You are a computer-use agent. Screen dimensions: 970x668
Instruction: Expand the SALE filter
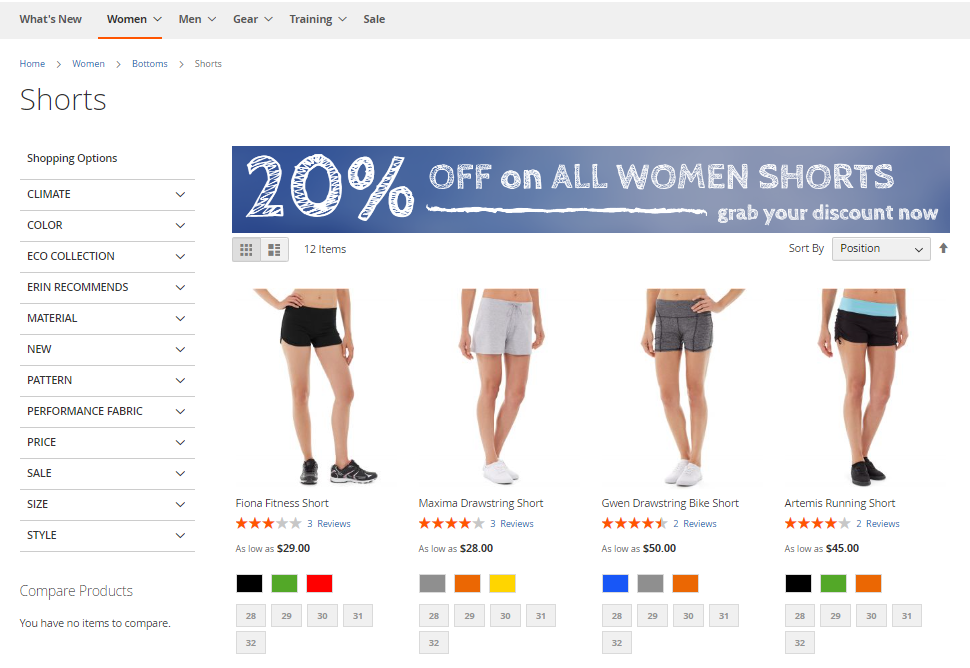point(107,473)
